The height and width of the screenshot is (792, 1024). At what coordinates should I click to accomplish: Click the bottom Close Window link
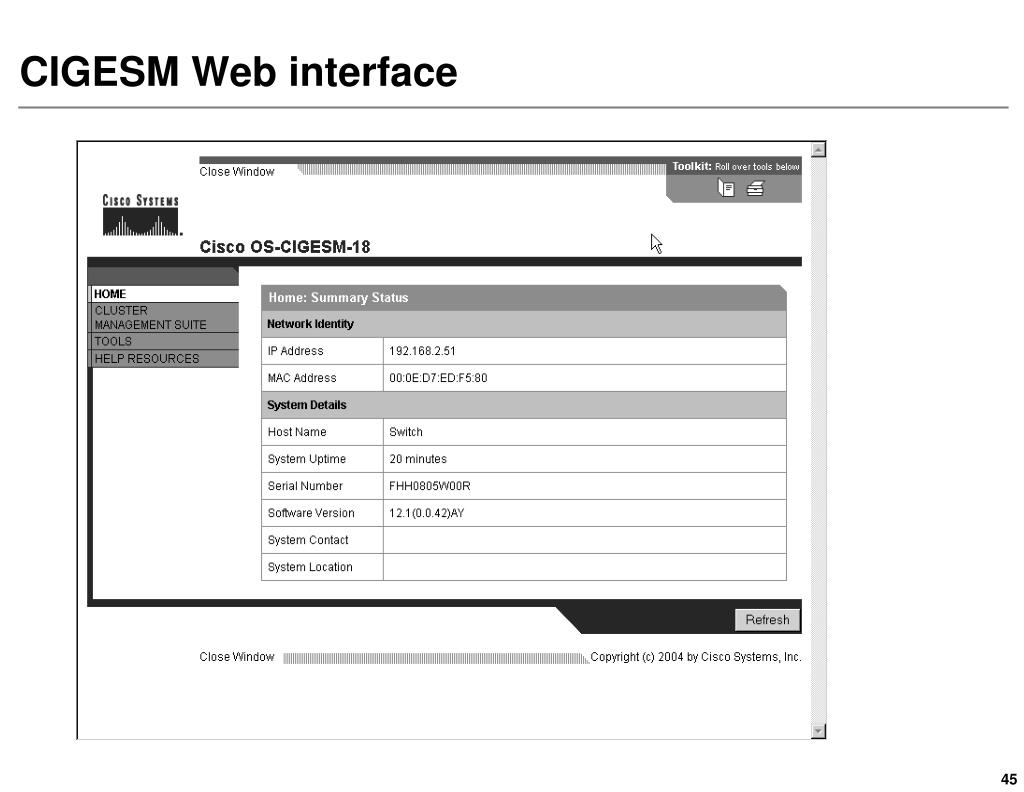236,657
